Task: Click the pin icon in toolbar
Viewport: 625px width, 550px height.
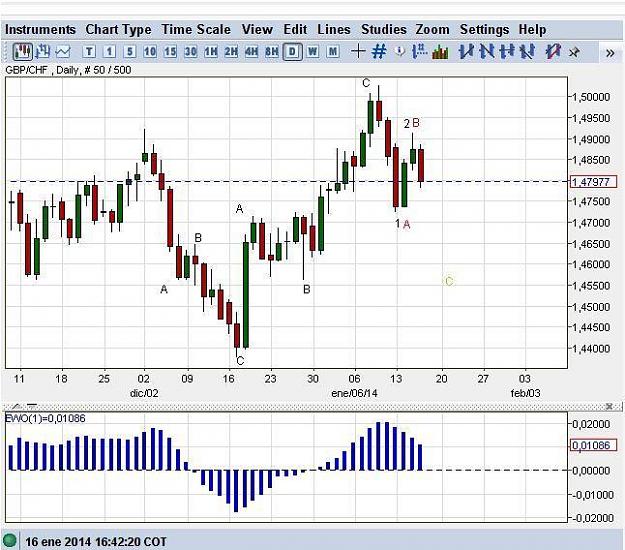Action: [574, 52]
